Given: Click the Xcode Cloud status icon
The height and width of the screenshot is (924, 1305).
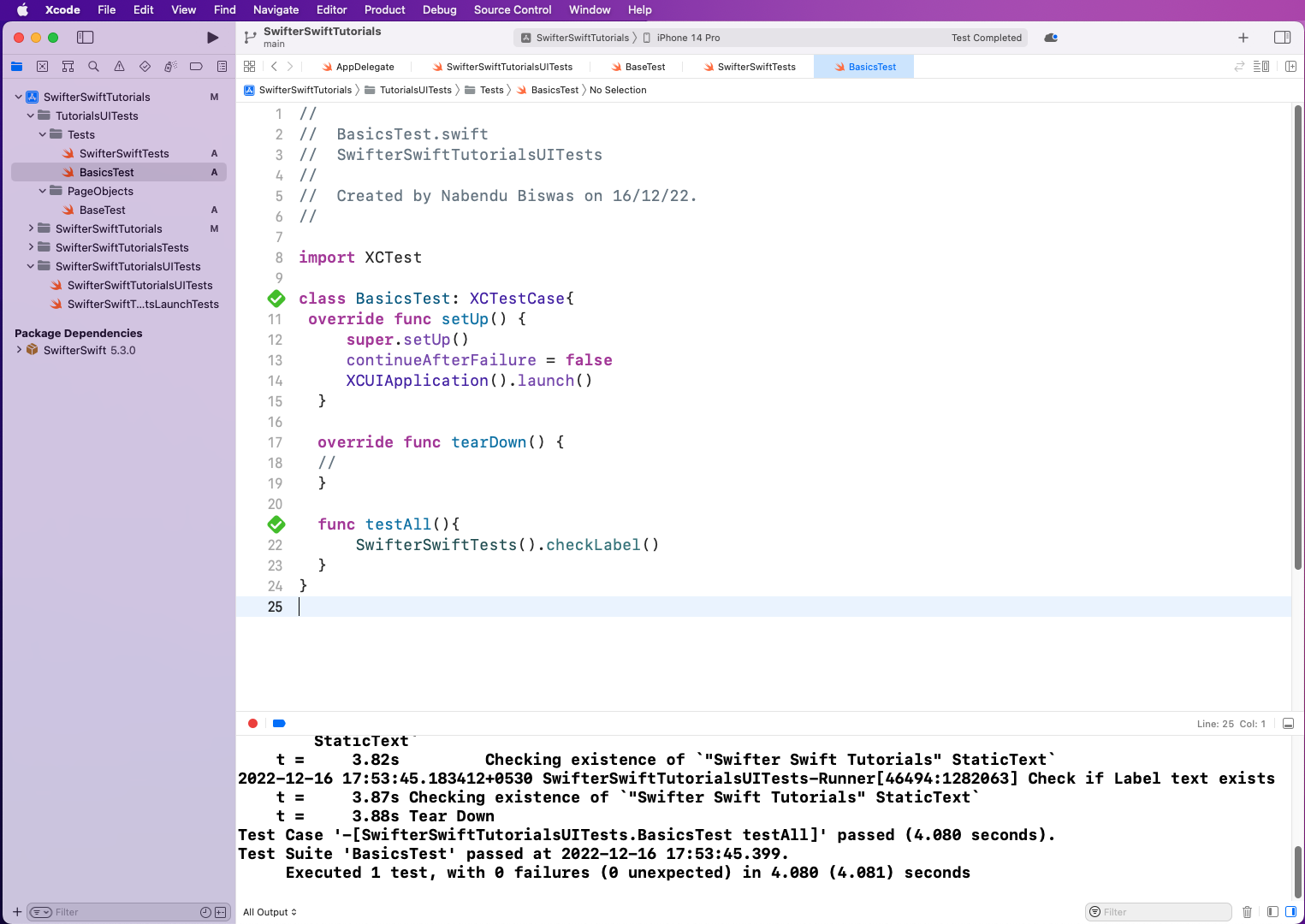Looking at the screenshot, I should (1051, 38).
